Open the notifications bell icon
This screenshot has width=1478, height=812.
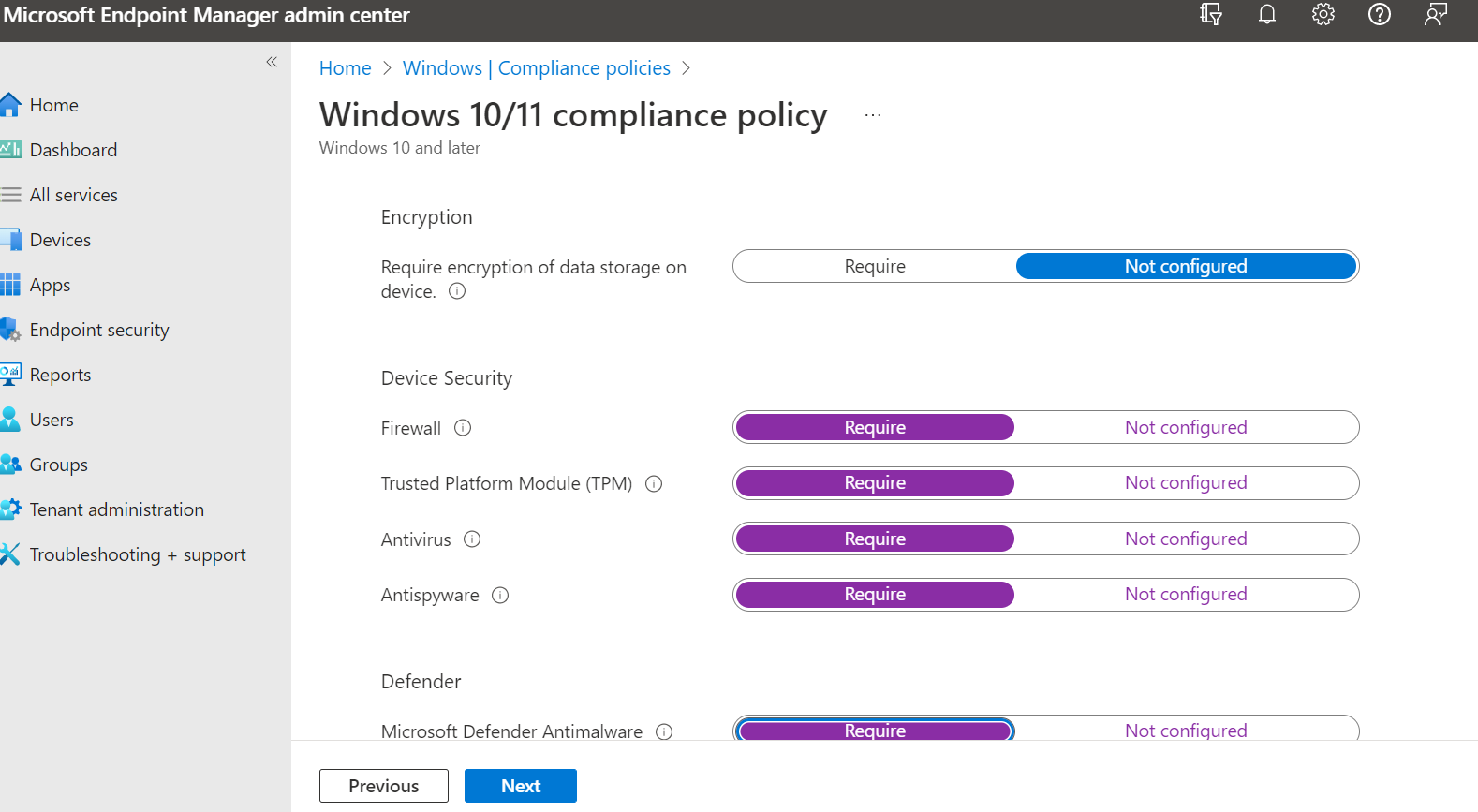click(1266, 14)
